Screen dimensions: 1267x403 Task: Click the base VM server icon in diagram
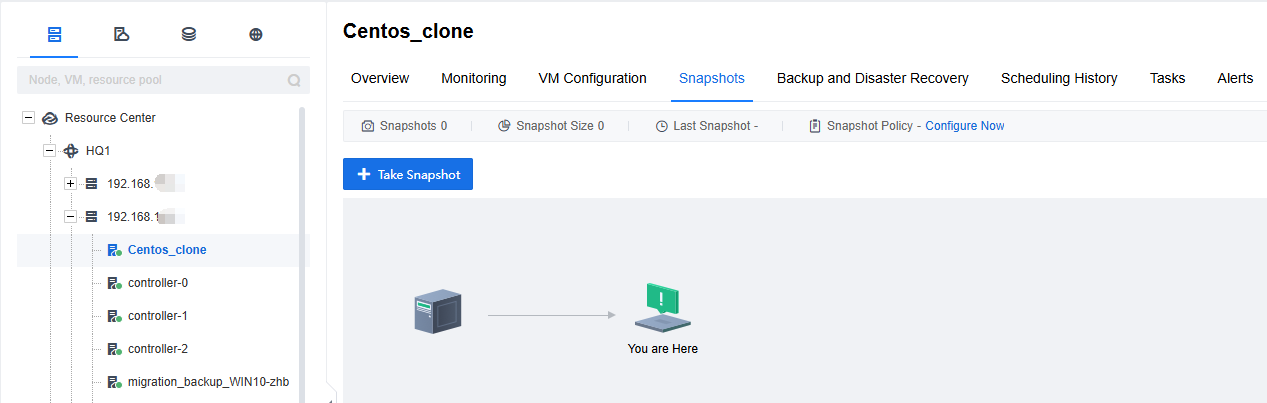(438, 312)
